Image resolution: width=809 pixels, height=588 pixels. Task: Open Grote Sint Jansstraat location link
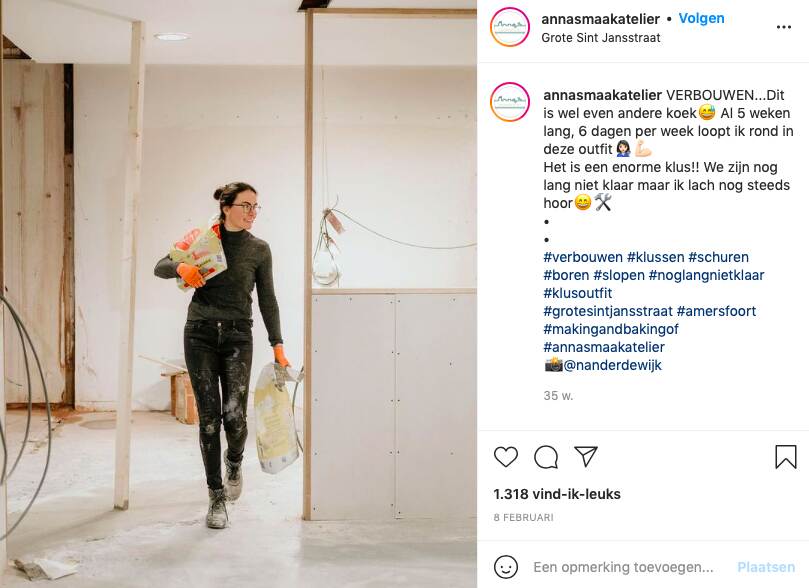(x=601, y=38)
